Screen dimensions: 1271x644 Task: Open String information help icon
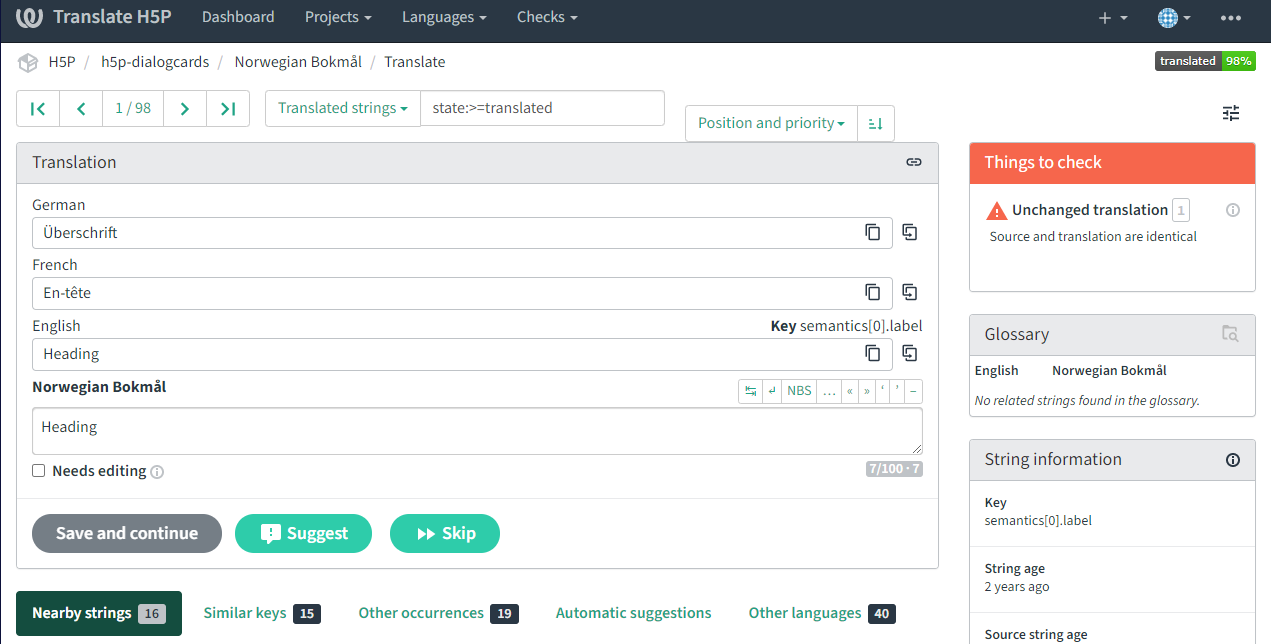[1233, 460]
